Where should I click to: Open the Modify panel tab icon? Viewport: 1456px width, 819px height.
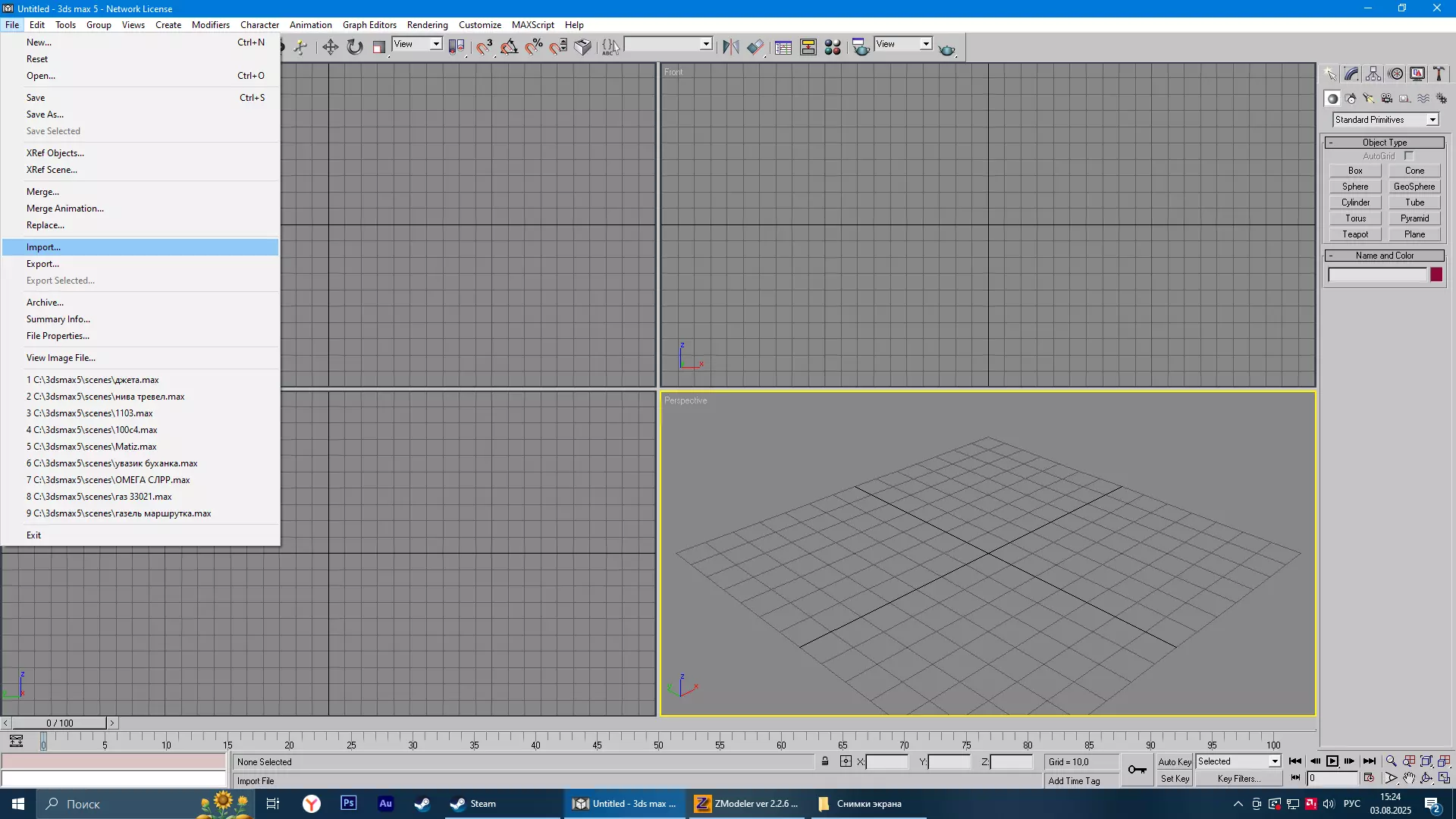point(1351,74)
